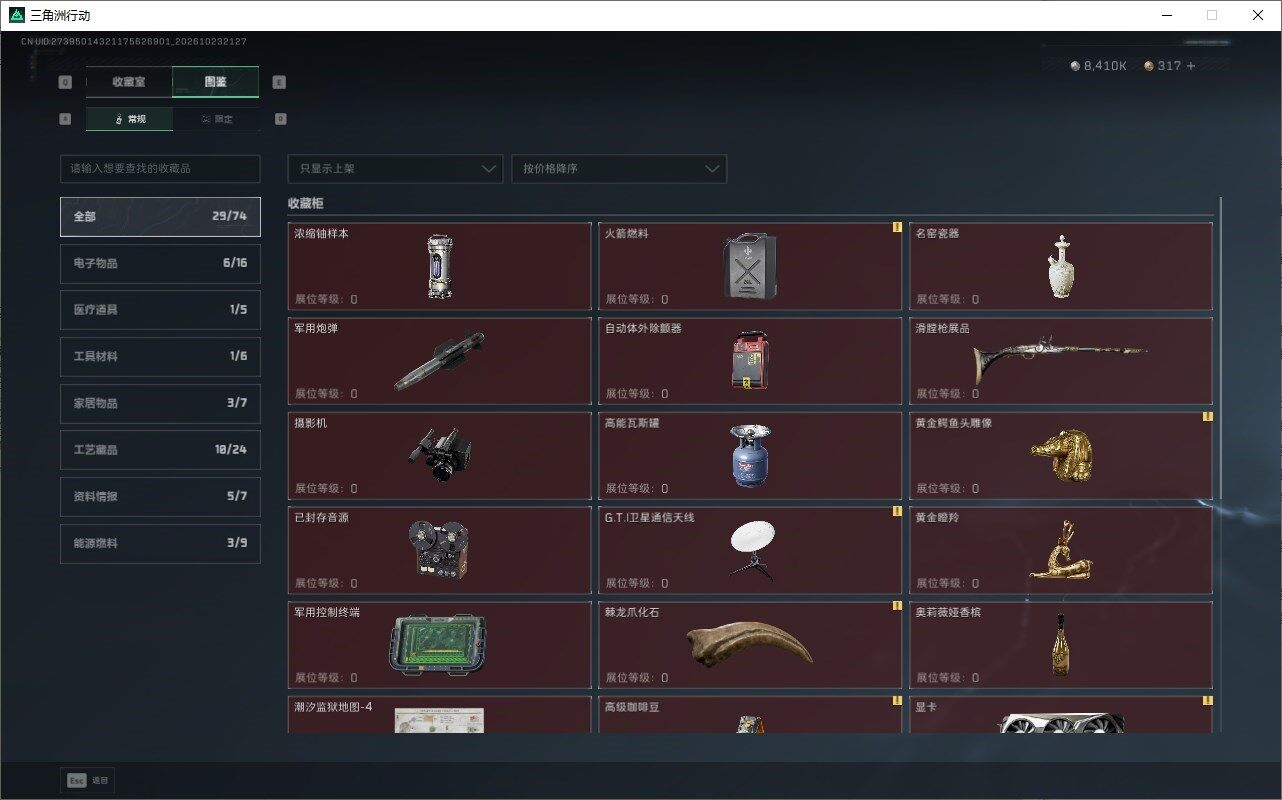1282x800 pixels.
Task: Select the 滑膛枪展品 musket image
Action: [1059, 359]
